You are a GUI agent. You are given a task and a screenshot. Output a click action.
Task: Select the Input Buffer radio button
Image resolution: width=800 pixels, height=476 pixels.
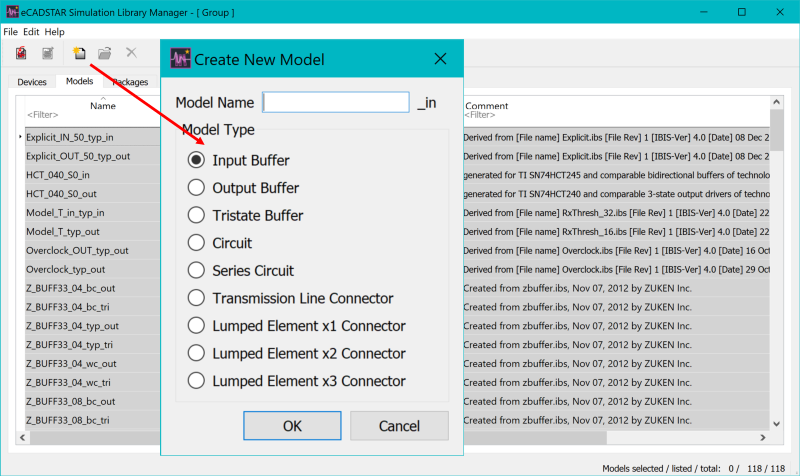coord(196,160)
